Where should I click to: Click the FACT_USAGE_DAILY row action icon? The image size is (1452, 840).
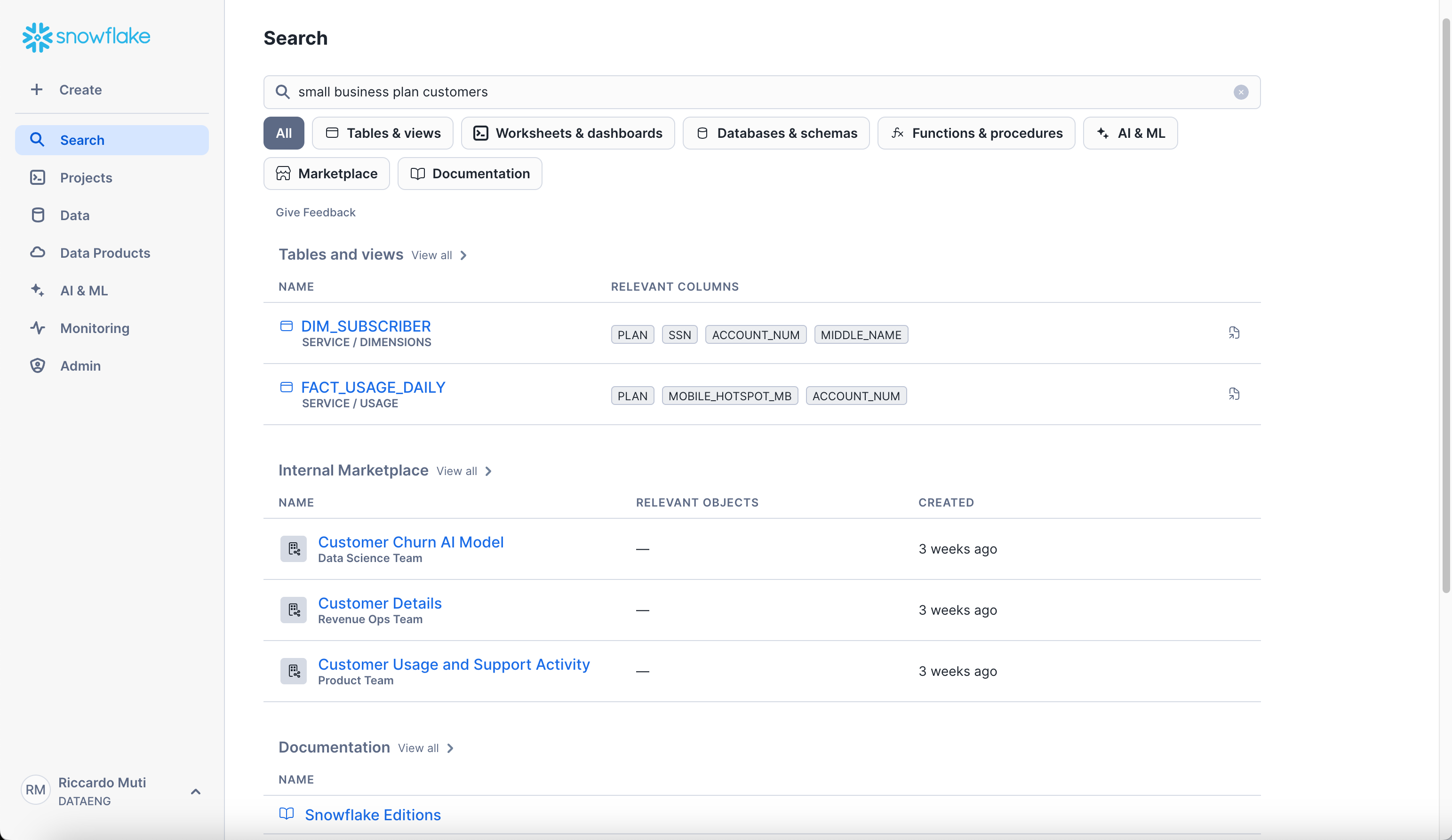click(1234, 394)
